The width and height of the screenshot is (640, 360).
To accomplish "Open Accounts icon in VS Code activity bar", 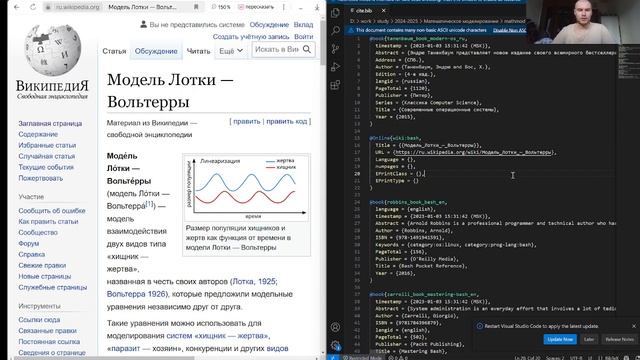I will pos(336,327).
